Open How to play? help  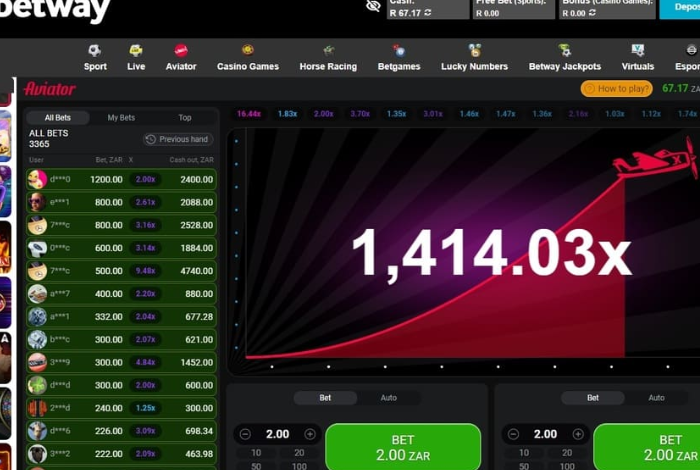pos(617,89)
